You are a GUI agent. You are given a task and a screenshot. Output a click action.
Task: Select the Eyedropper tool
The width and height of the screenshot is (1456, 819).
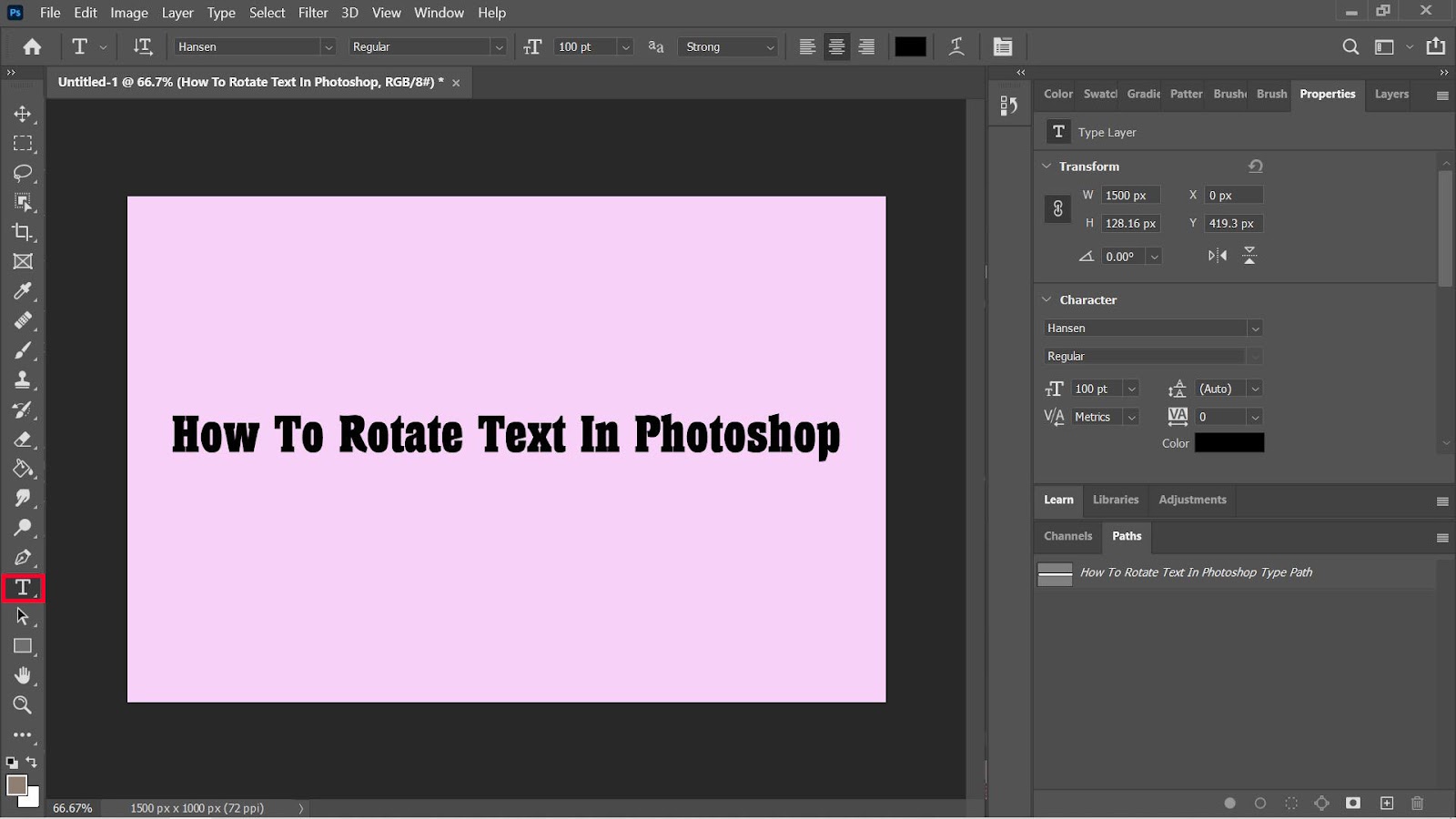[x=23, y=291]
